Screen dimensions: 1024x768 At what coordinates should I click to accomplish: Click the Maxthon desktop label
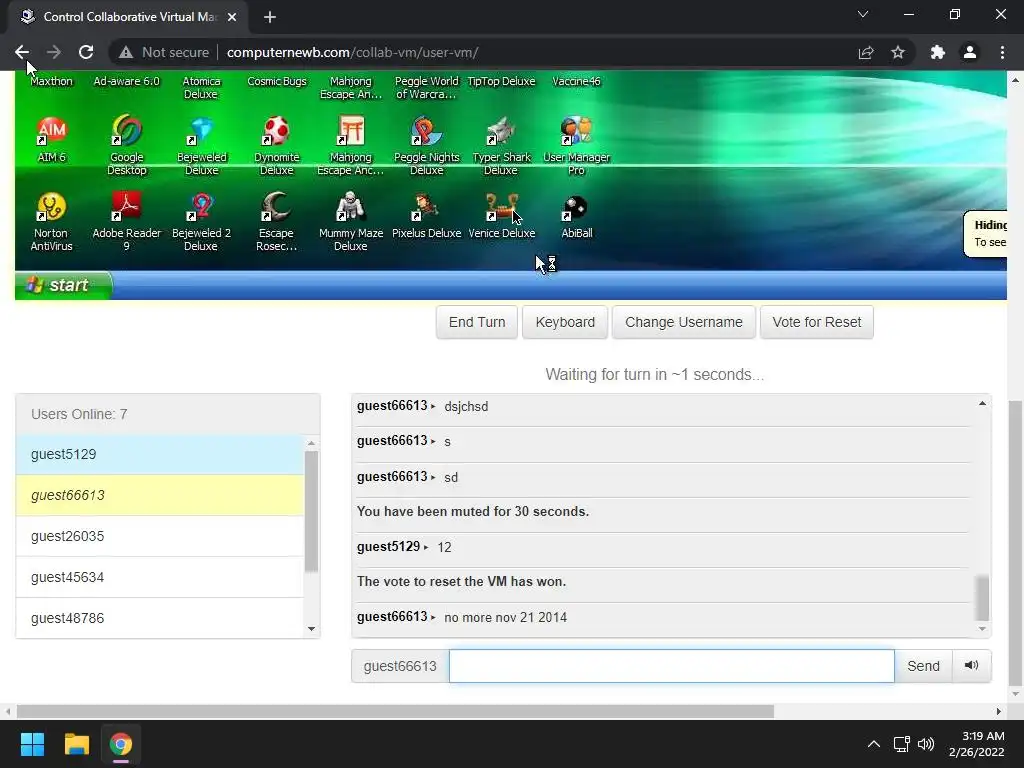tap(52, 81)
